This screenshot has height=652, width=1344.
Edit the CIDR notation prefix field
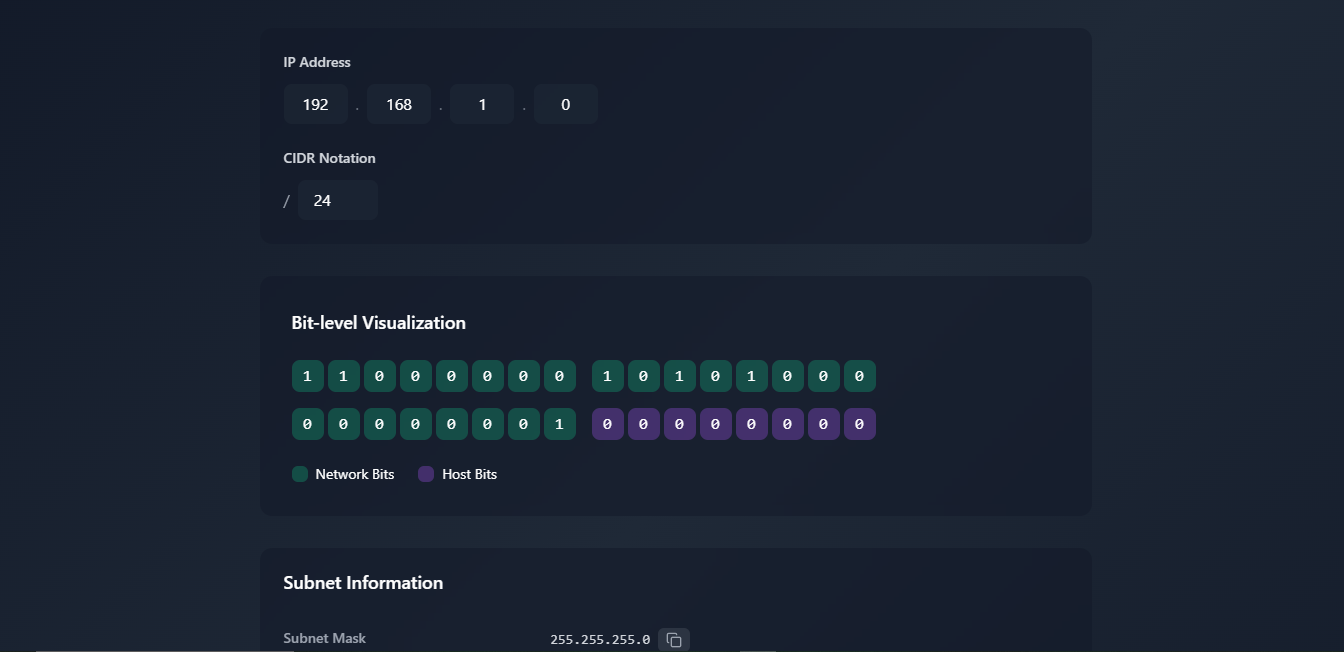point(337,200)
